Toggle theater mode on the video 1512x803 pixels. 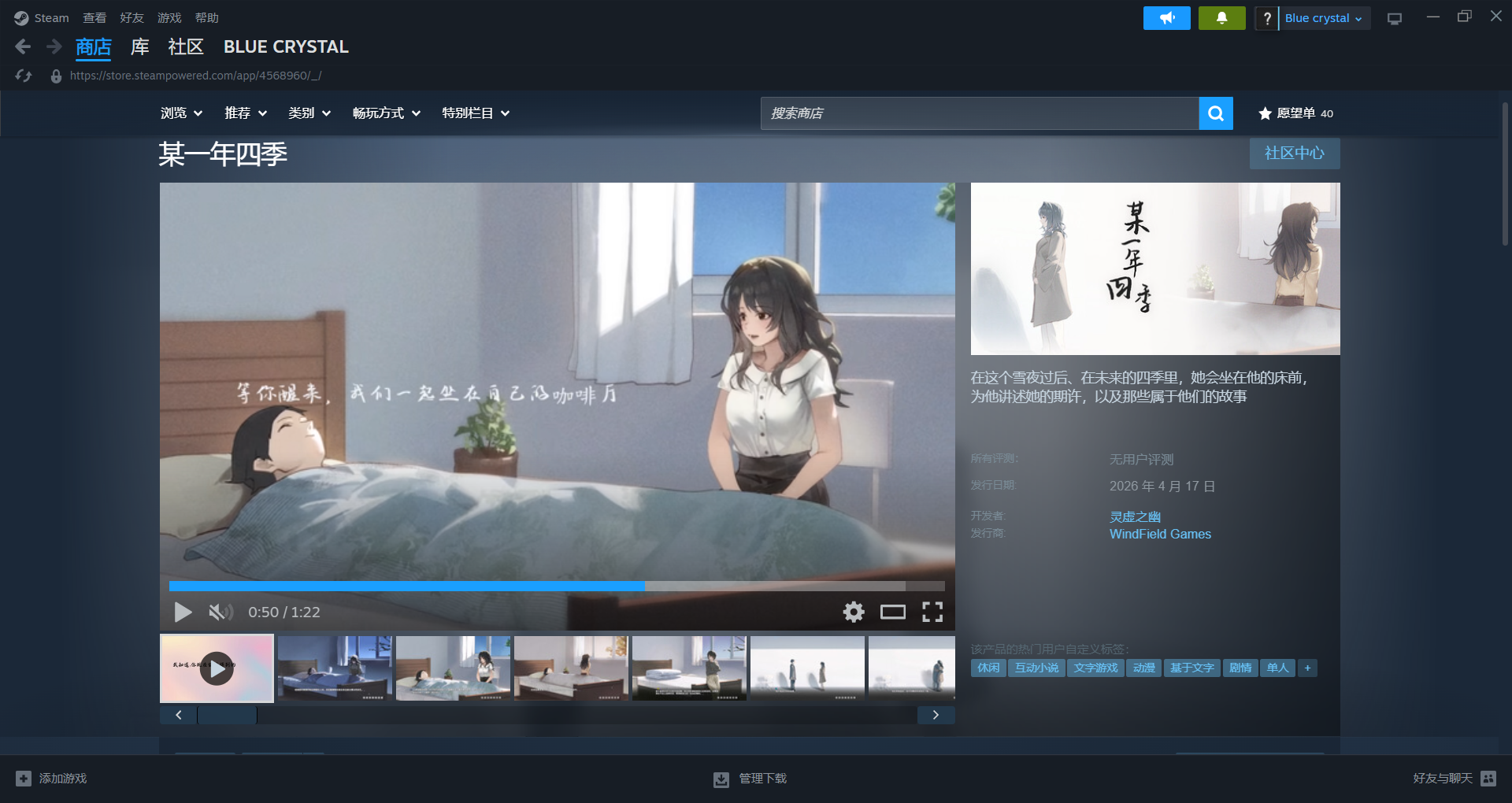pyautogui.click(x=893, y=612)
